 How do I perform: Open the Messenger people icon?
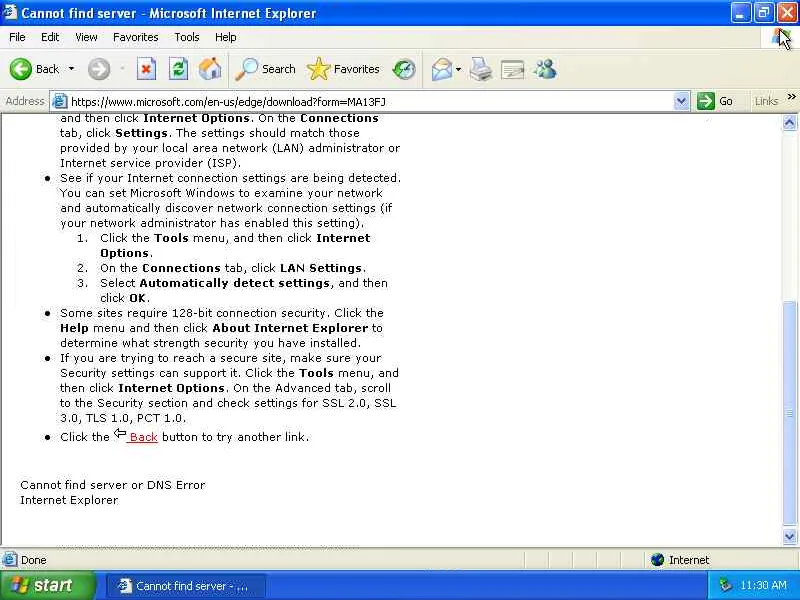[x=545, y=69]
